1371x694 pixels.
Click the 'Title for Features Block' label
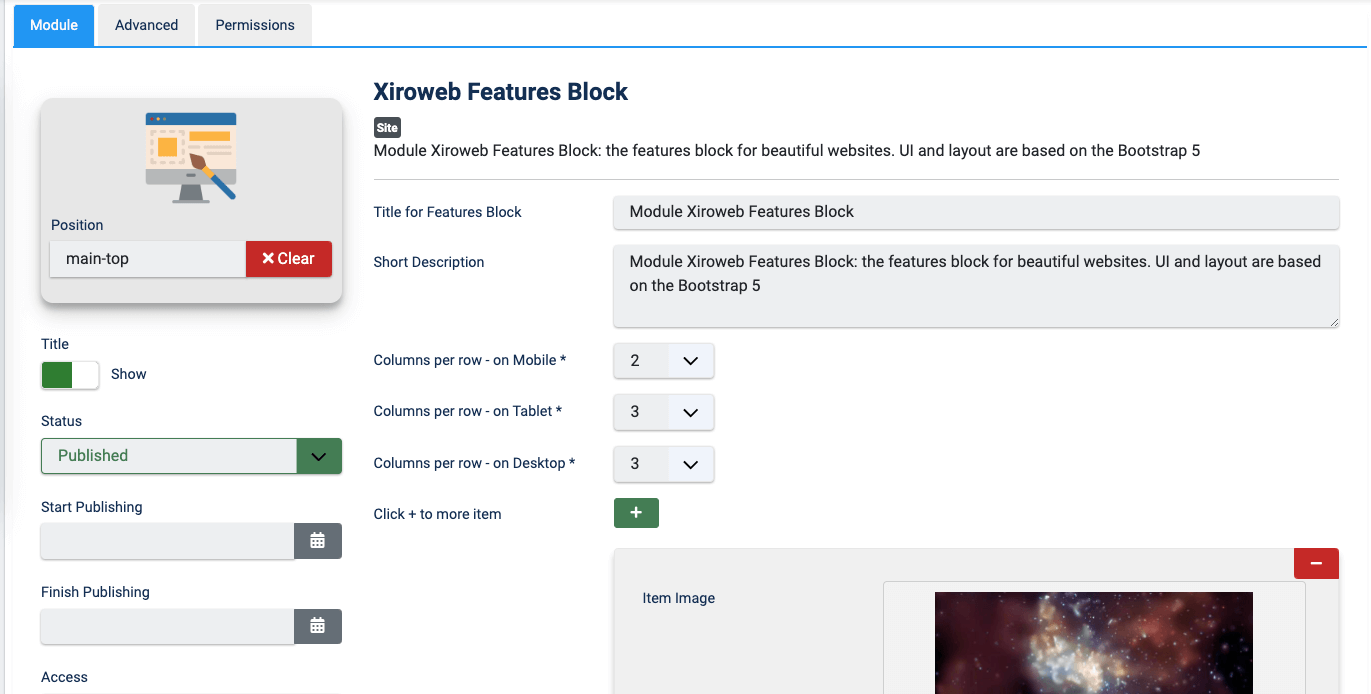[x=448, y=212]
